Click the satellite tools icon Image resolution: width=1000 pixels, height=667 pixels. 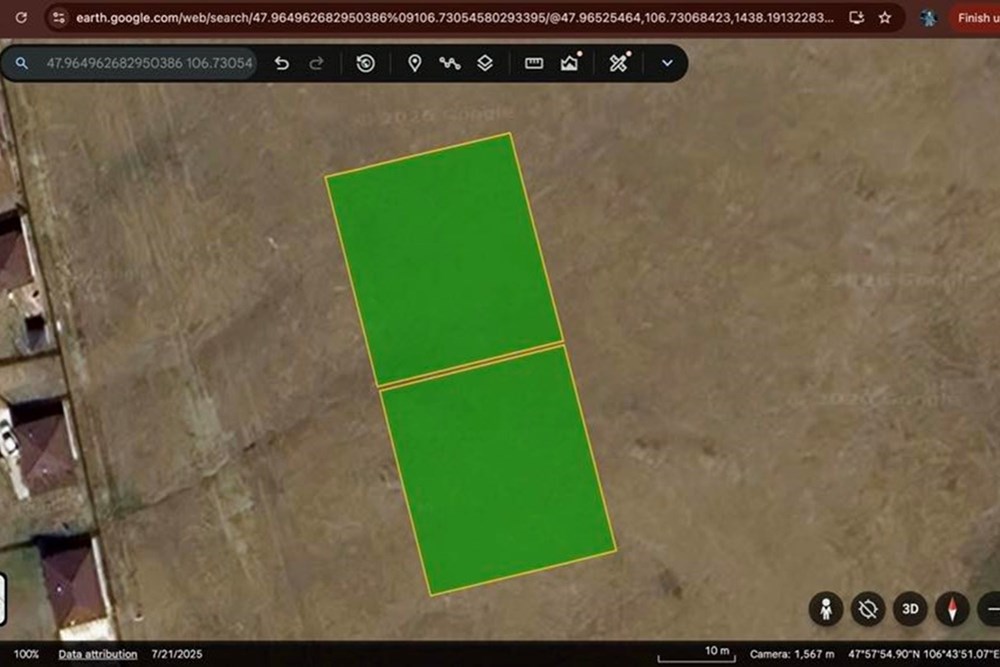coord(619,62)
